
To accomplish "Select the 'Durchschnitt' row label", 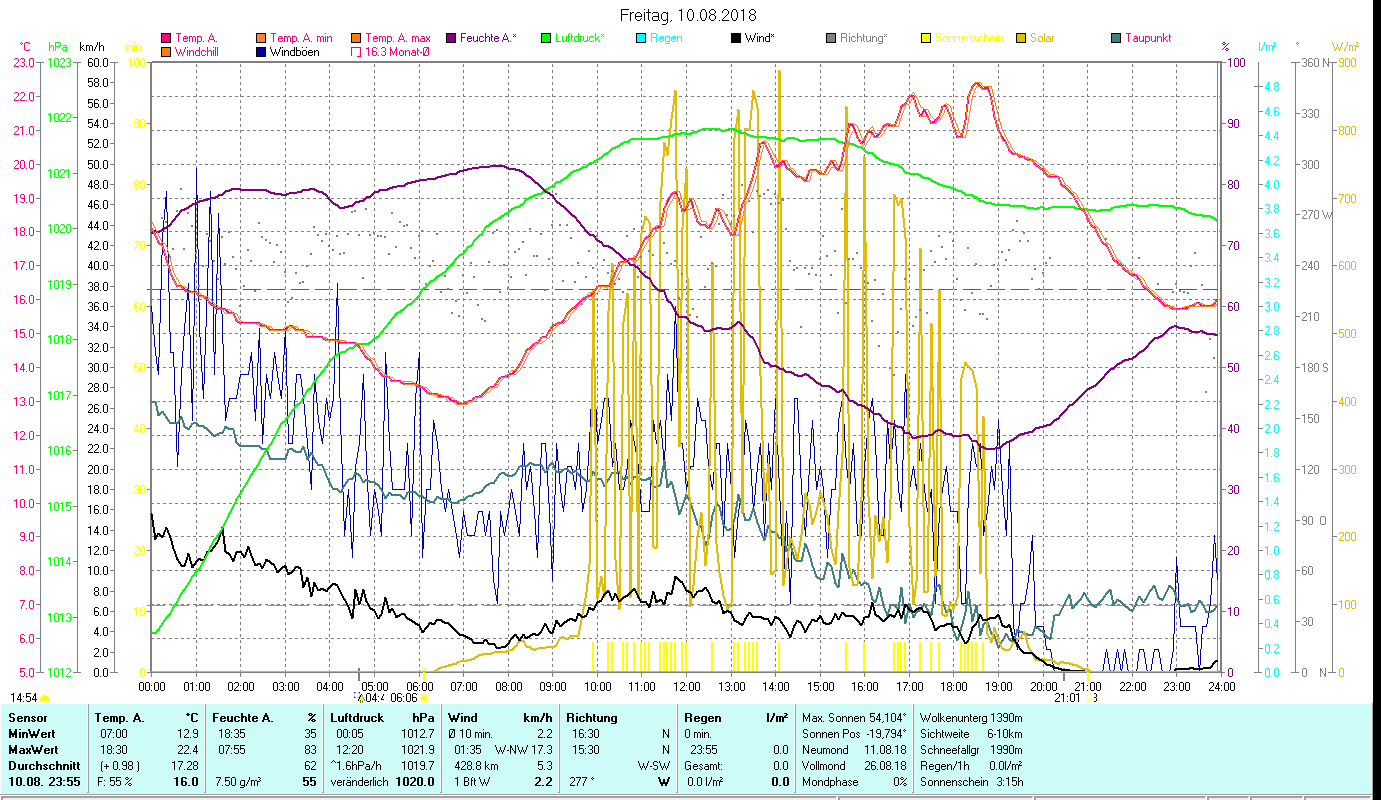I will tap(42, 765).
